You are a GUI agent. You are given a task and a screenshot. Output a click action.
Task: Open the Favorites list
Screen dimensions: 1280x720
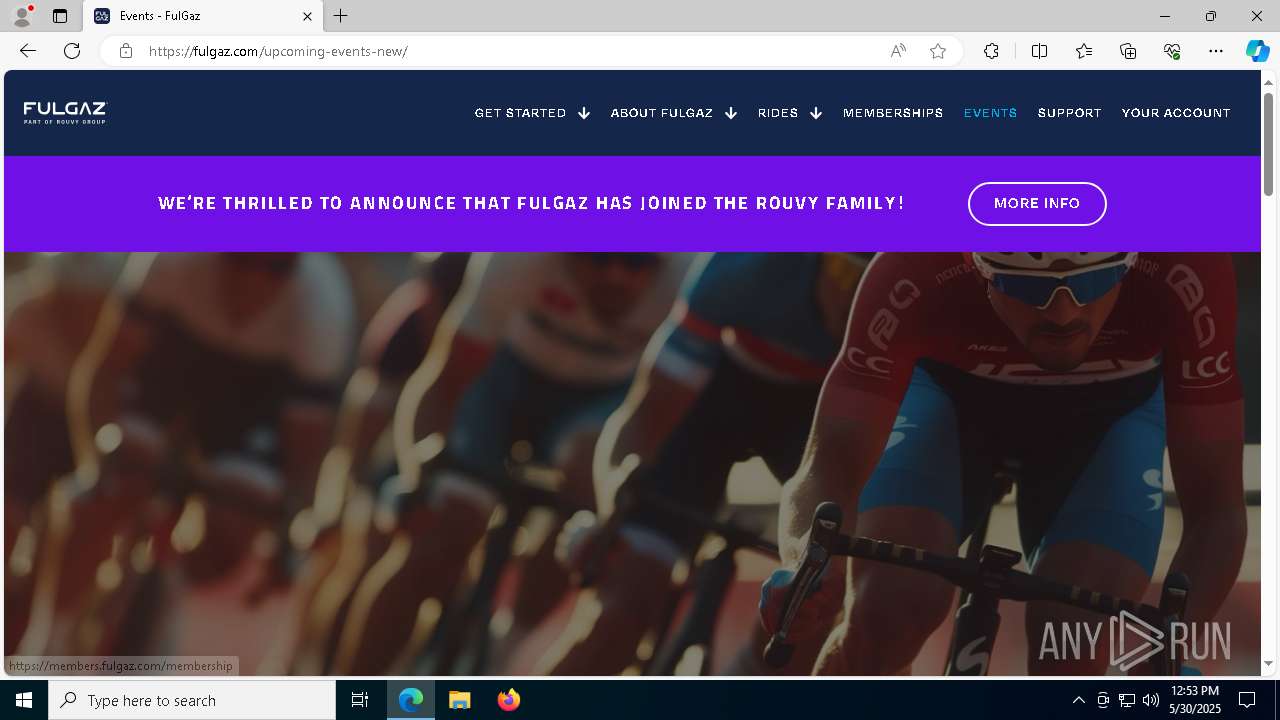[1084, 51]
